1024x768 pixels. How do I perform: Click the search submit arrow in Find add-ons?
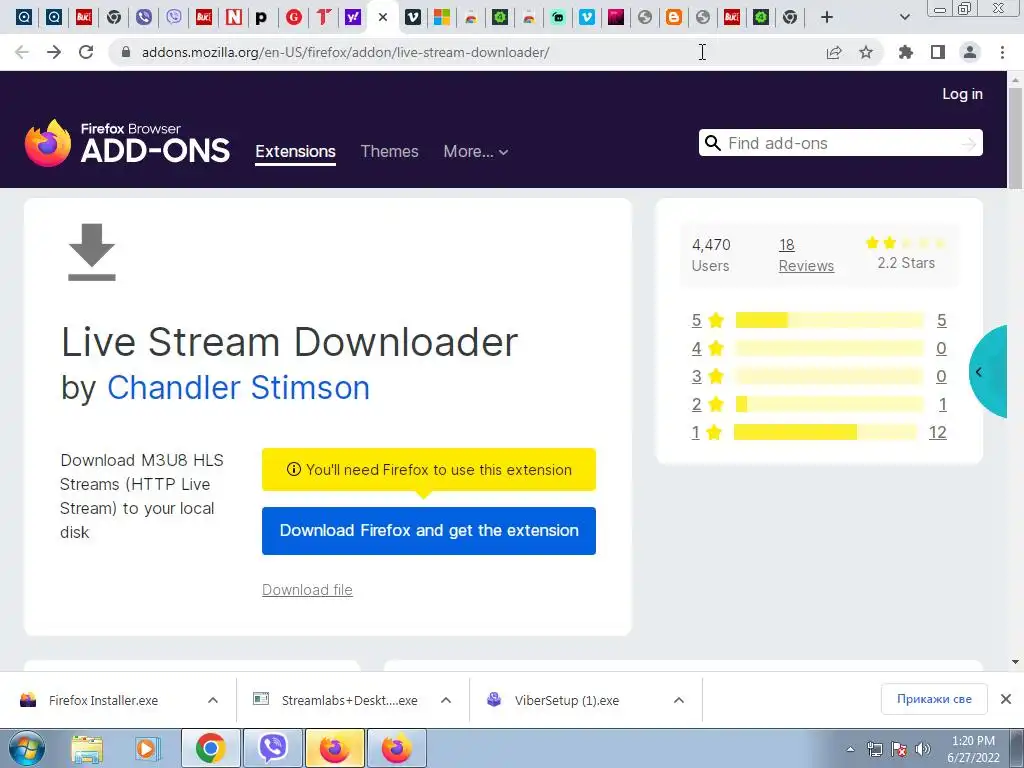(x=969, y=144)
